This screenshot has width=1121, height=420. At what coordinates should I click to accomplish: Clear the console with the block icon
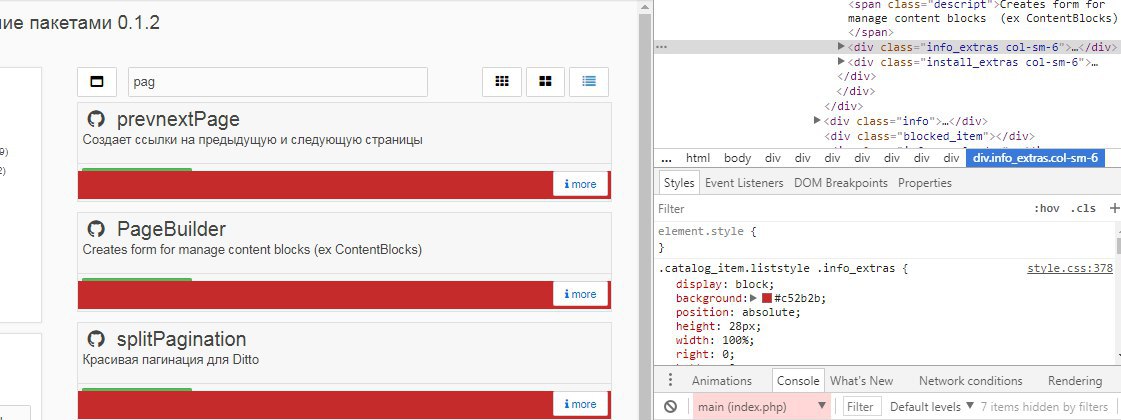pos(670,406)
